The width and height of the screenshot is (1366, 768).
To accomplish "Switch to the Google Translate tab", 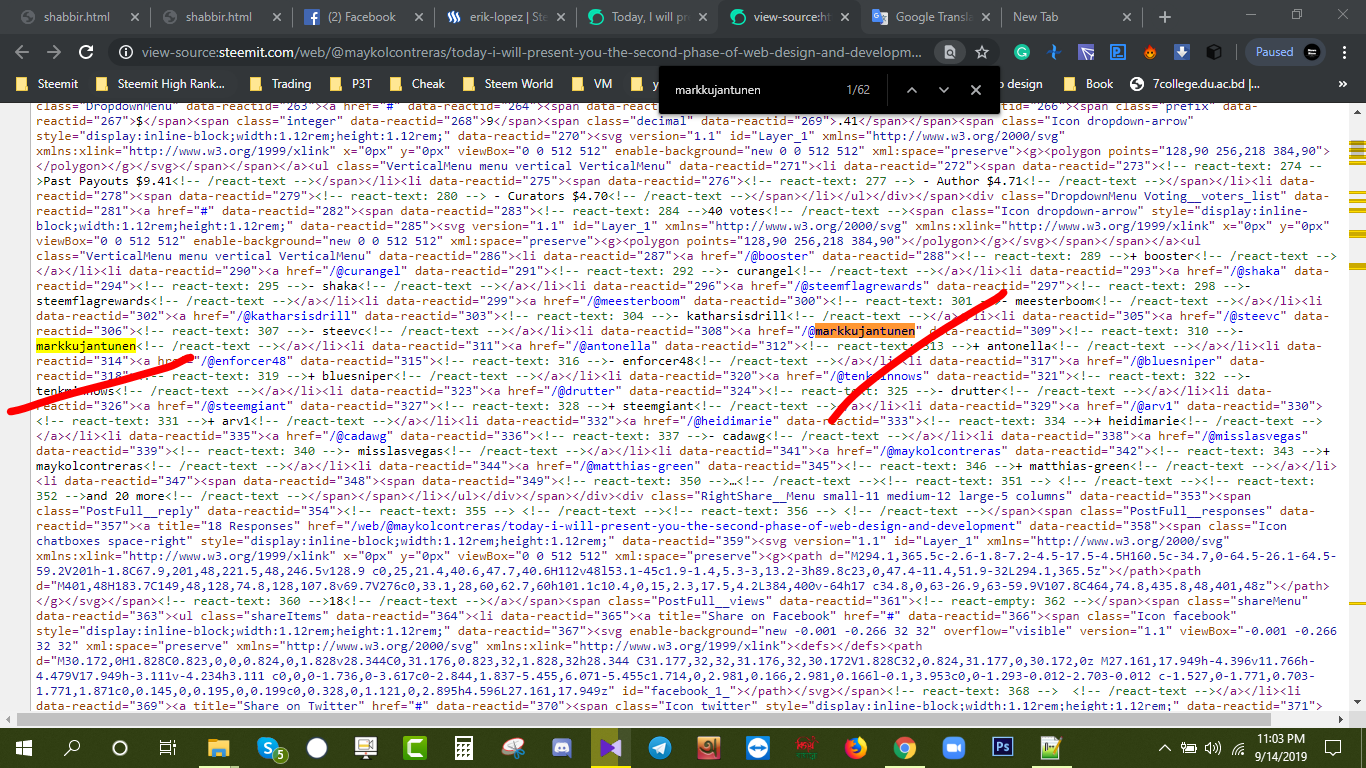I will pos(930,17).
